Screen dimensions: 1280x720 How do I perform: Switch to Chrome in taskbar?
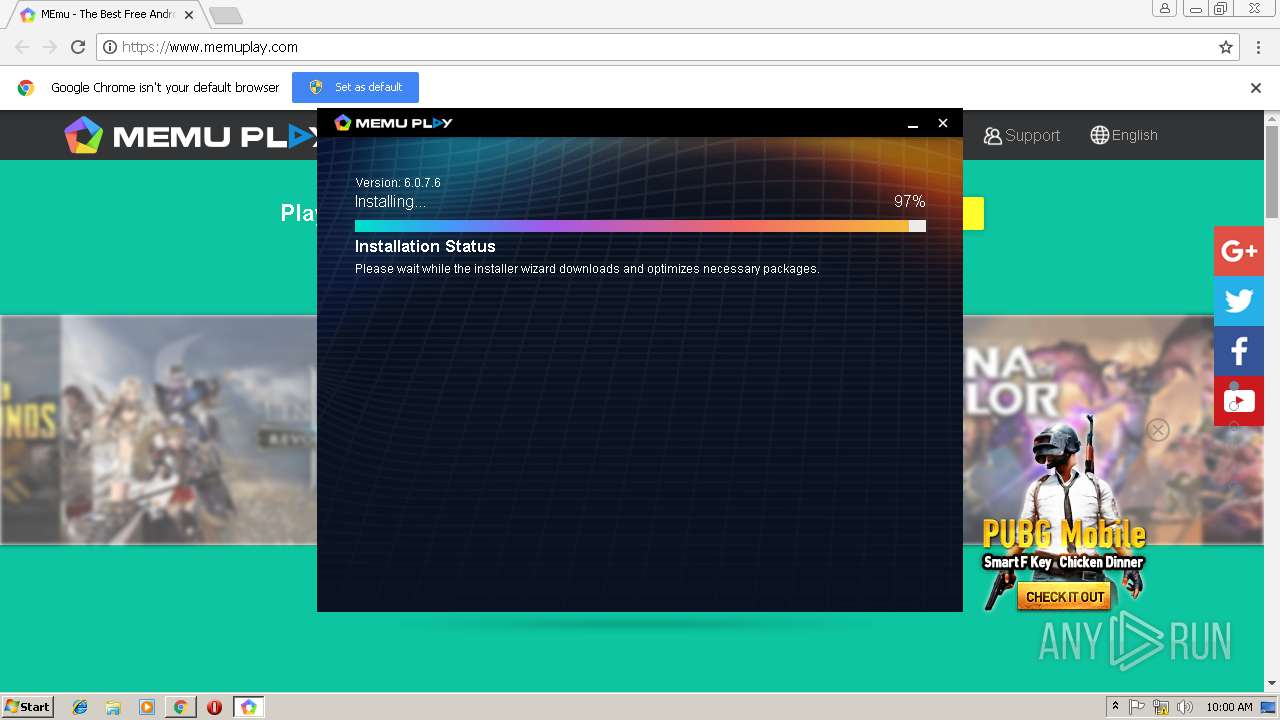coord(180,707)
